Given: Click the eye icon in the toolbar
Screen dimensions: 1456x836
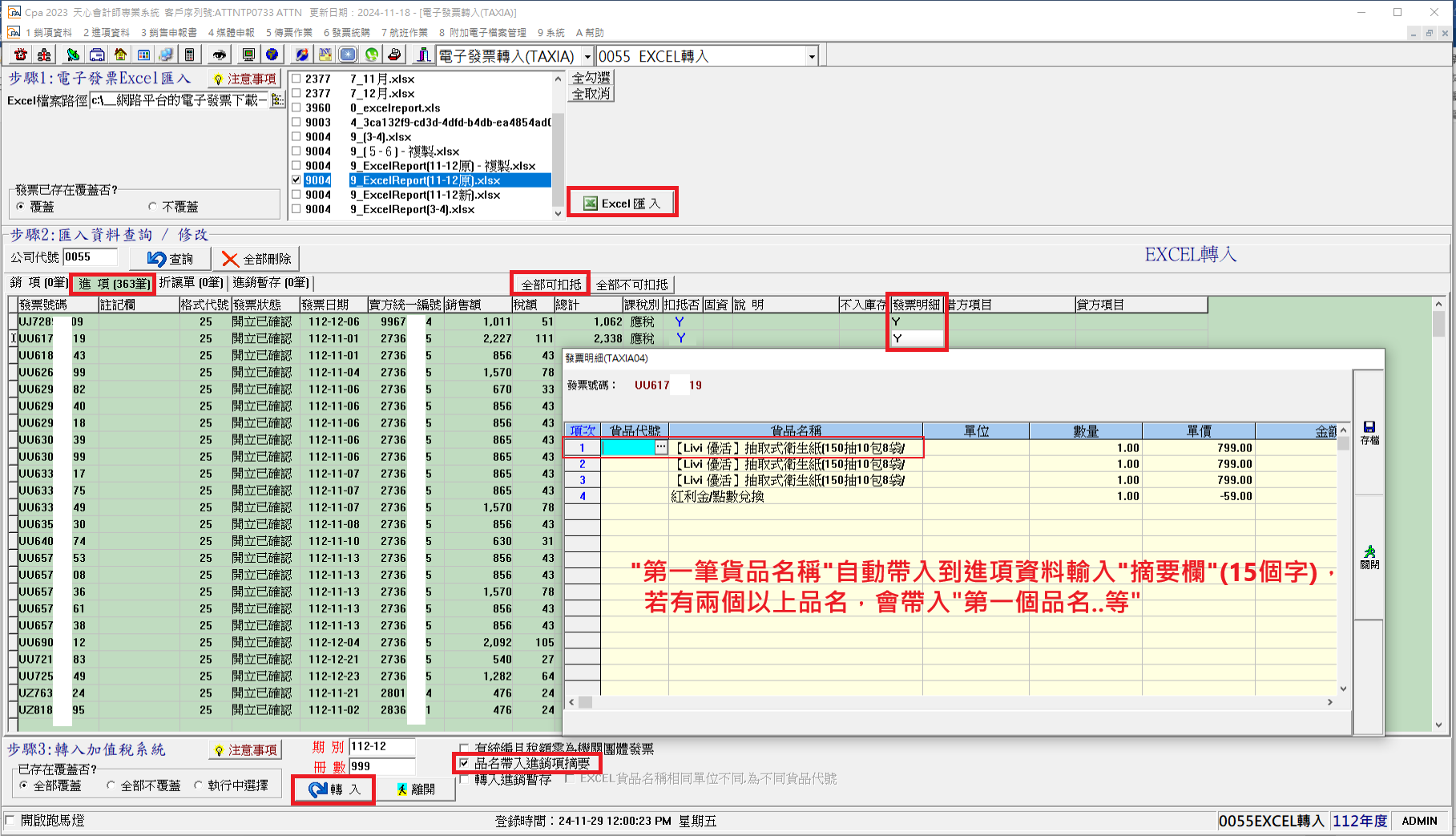Looking at the screenshot, I should tap(219, 55).
